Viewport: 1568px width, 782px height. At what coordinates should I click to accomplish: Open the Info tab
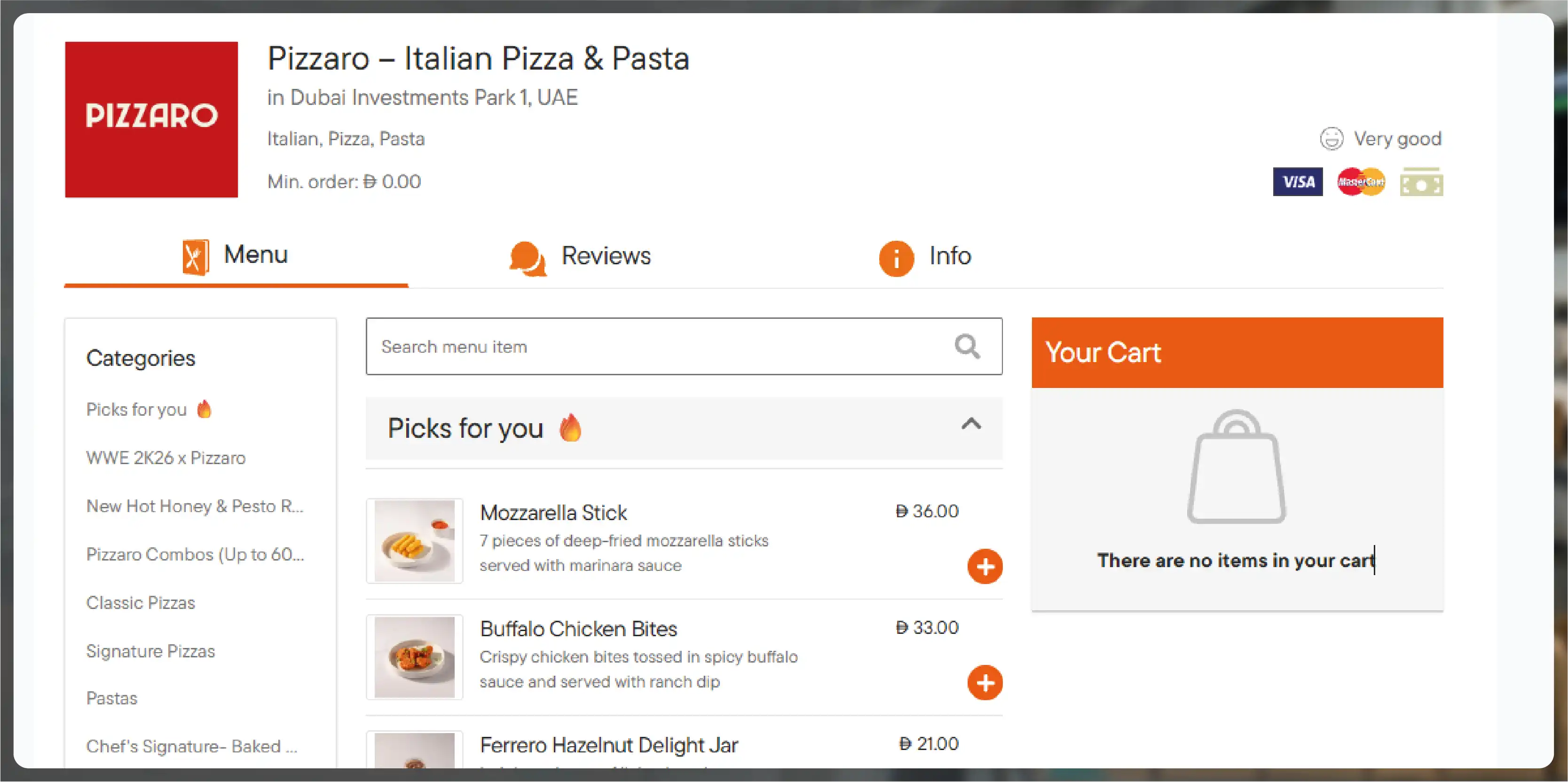[x=925, y=256]
